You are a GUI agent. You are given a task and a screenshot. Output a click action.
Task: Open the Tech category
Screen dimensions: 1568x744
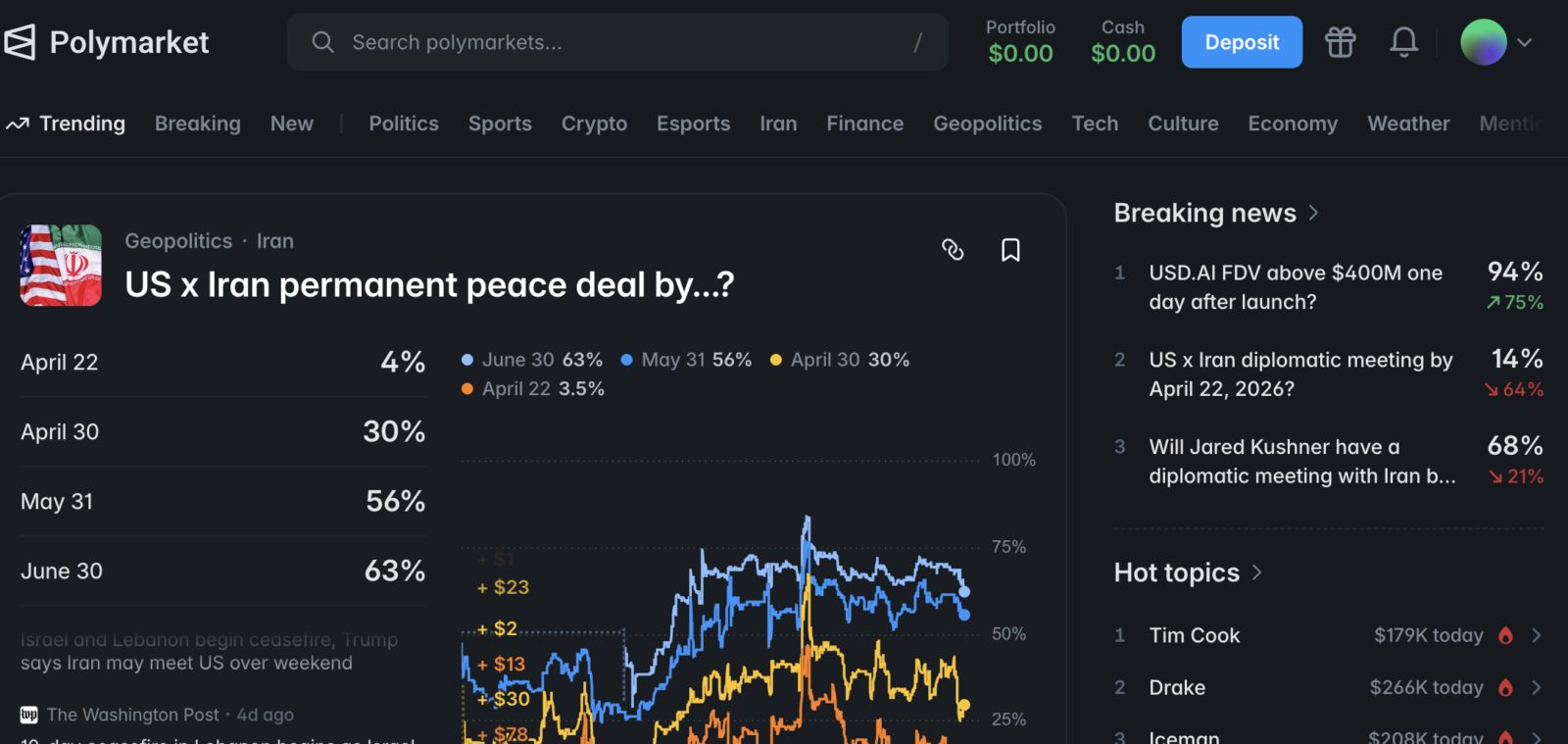pos(1095,124)
